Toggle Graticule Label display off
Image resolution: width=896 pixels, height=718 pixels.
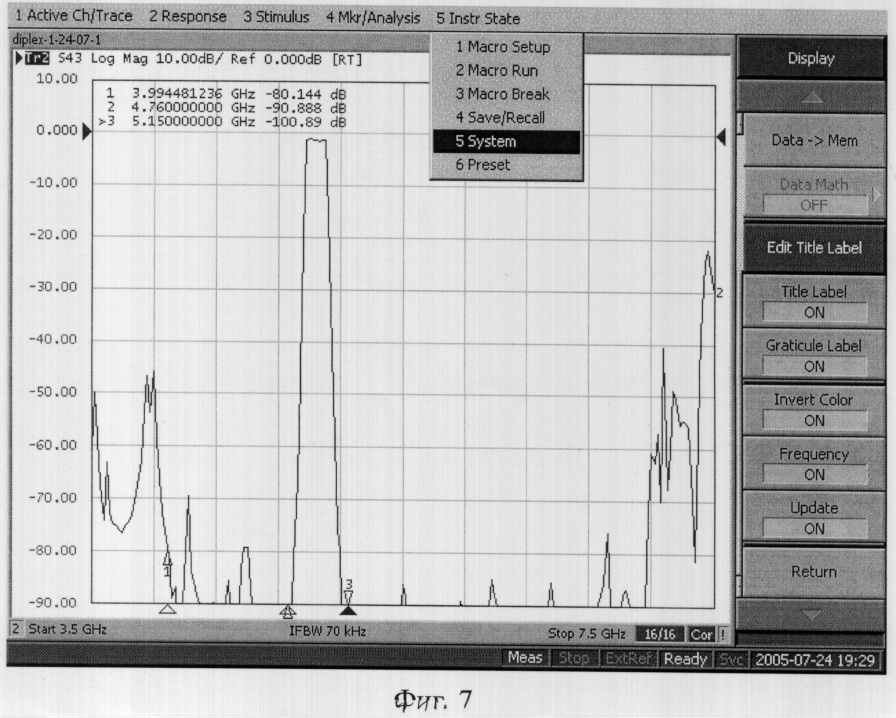coord(812,355)
